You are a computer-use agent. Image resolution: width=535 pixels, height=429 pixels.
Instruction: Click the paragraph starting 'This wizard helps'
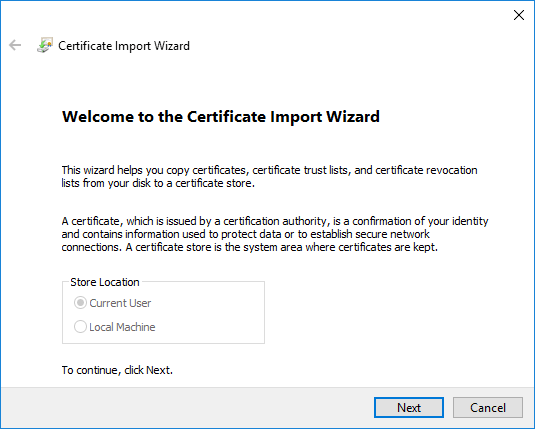[x=270, y=176]
